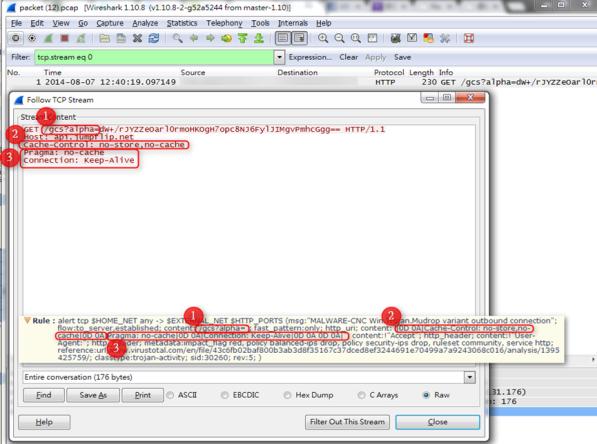Select packet 1 HTTP GET row
597x444 pixels.
[x=302, y=82]
